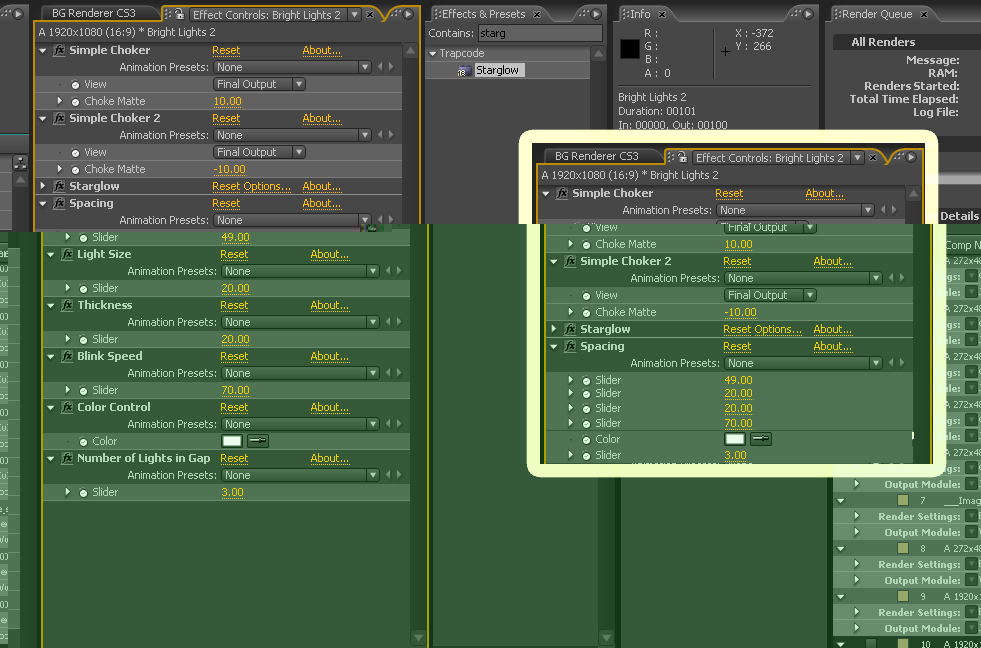This screenshot has height=648, width=981.
Task: Open About for the Thickness effect
Action: [x=330, y=305]
